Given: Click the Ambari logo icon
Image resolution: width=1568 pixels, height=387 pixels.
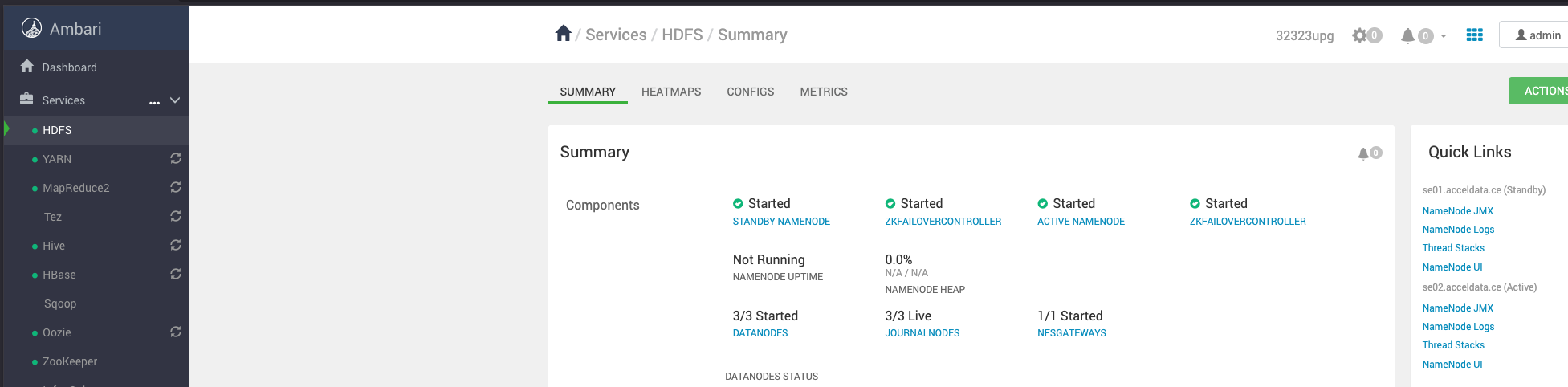Looking at the screenshot, I should [31, 28].
